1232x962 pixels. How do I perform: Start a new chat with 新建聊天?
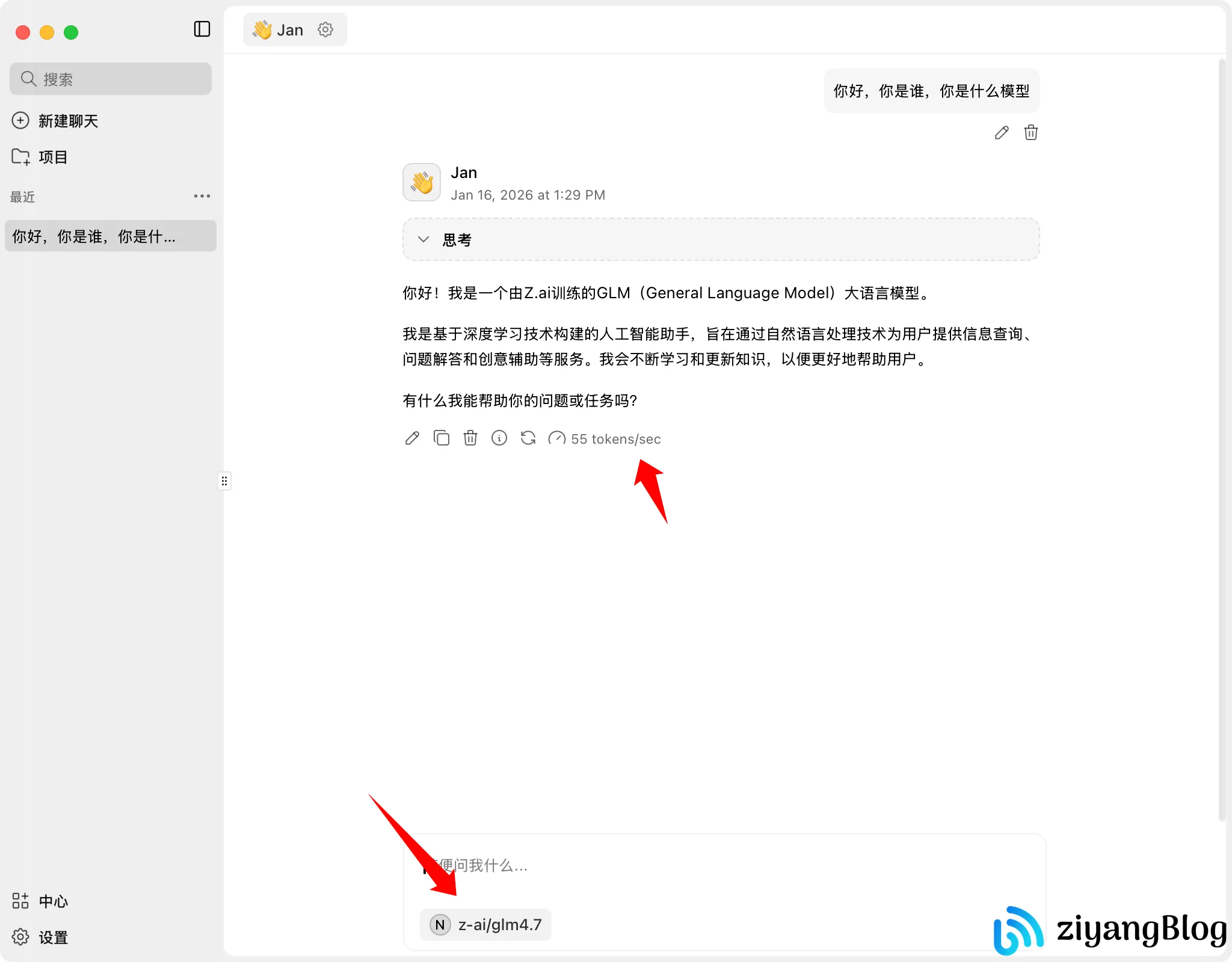click(67, 120)
